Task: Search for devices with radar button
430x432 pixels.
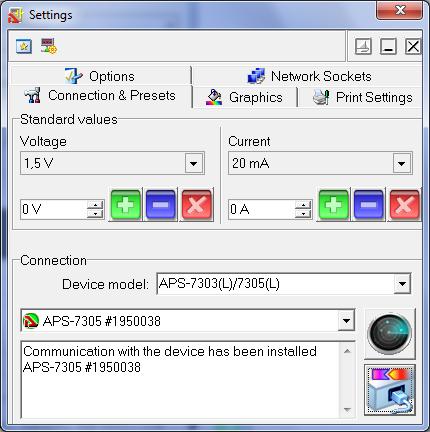Action: coord(390,334)
